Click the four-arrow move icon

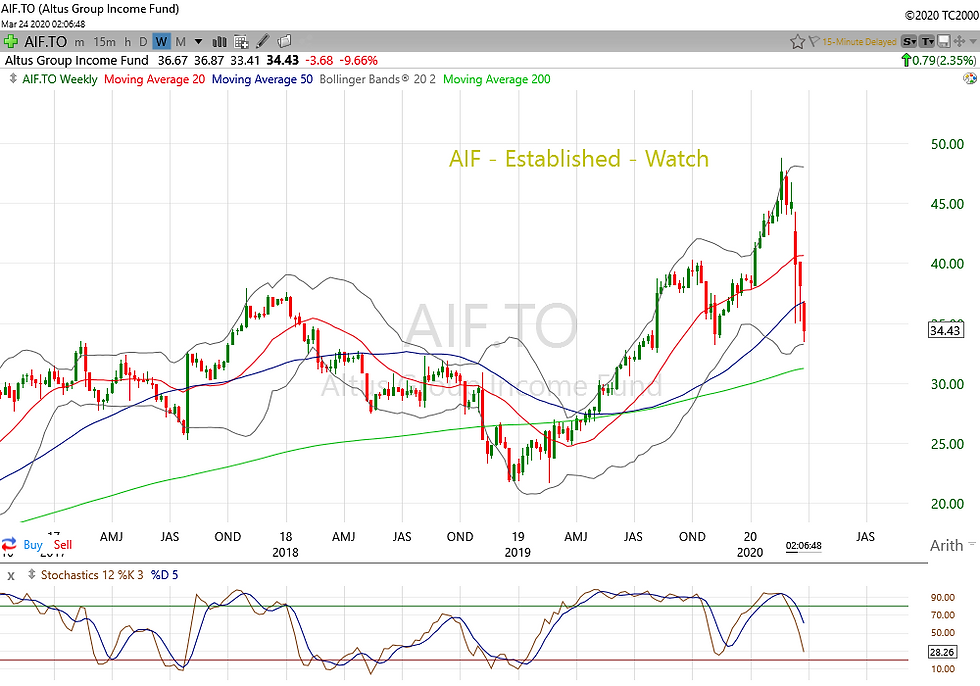[x=959, y=42]
